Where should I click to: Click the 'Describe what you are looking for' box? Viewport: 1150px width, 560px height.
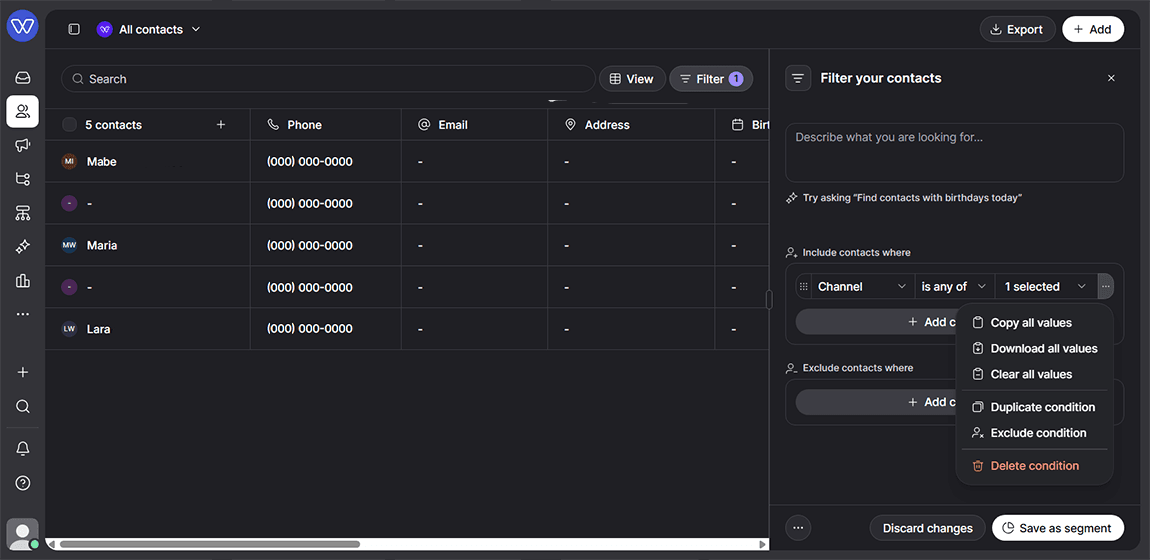click(x=954, y=152)
